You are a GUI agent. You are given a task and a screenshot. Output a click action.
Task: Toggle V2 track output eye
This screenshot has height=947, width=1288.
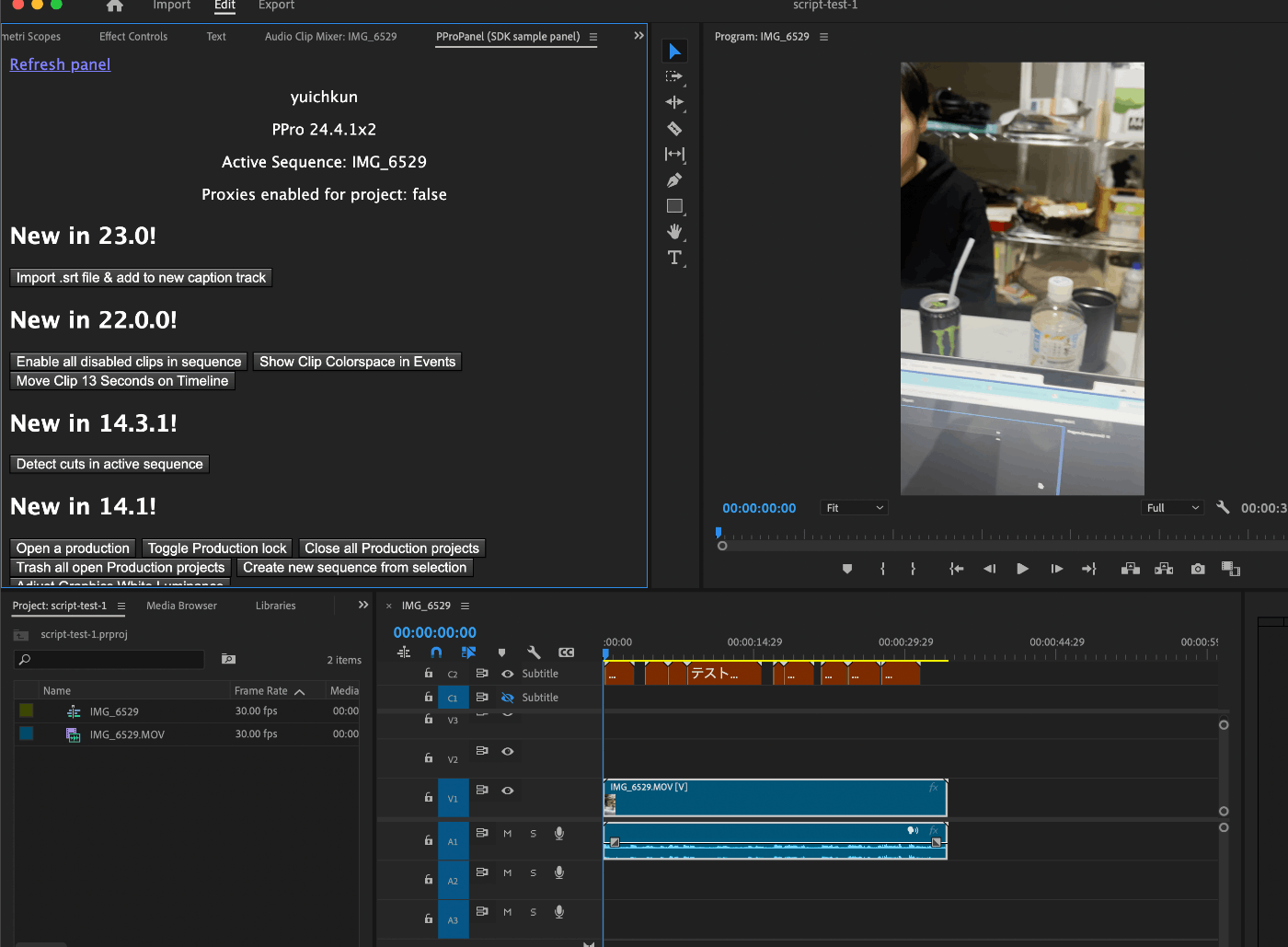coord(507,751)
